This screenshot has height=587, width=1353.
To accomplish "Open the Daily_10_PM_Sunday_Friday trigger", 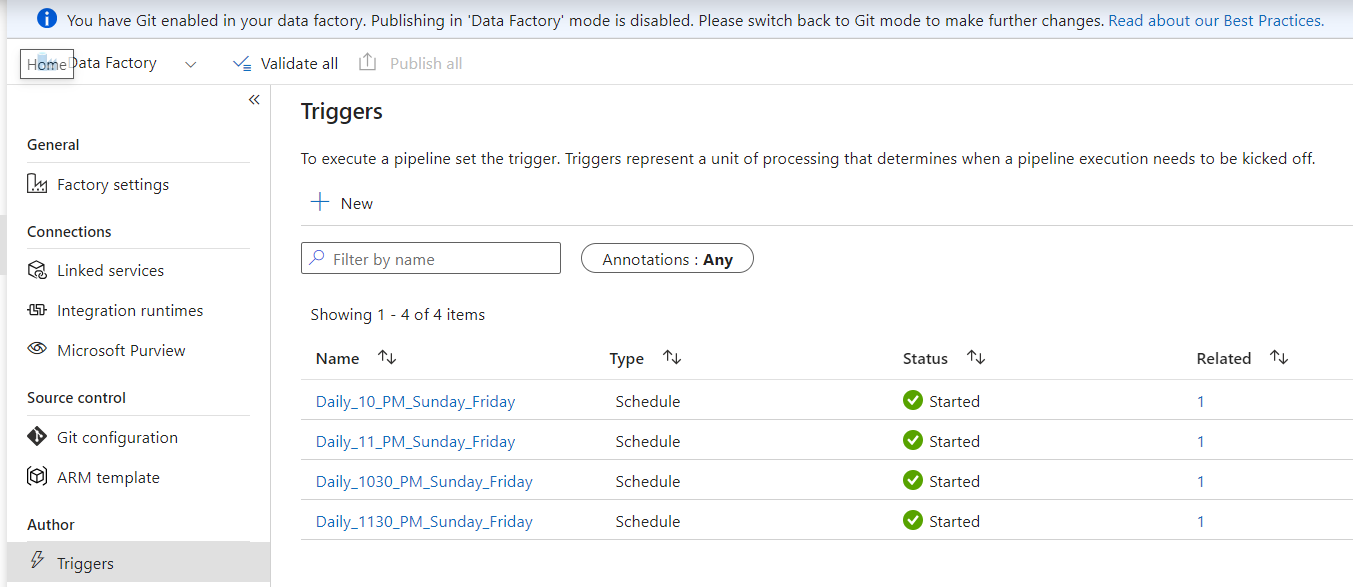I will click(x=415, y=401).
